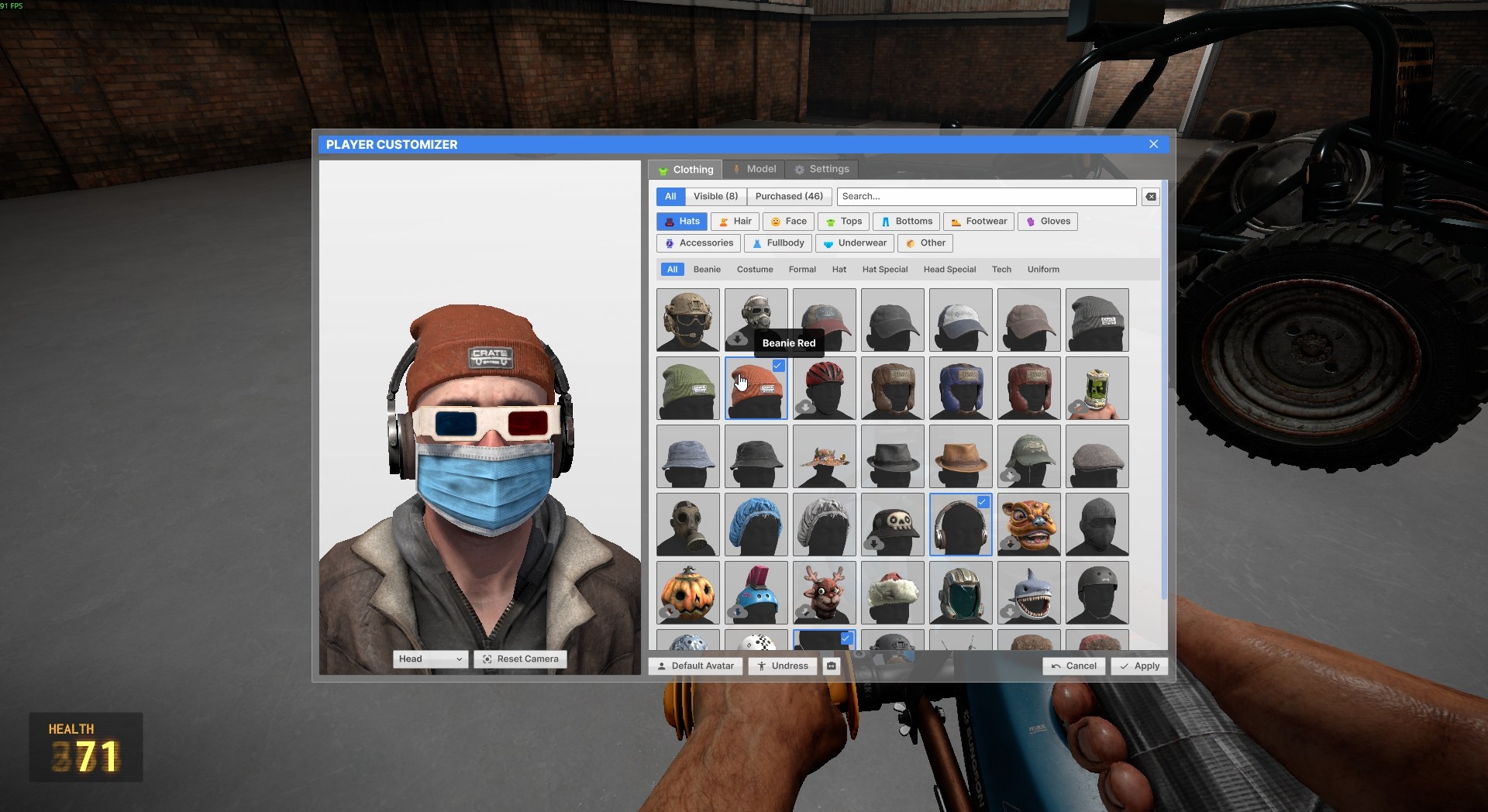Pick the blue boxing headgear thumbnail
The height and width of the screenshot is (812, 1488).
click(x=960, y=388)
